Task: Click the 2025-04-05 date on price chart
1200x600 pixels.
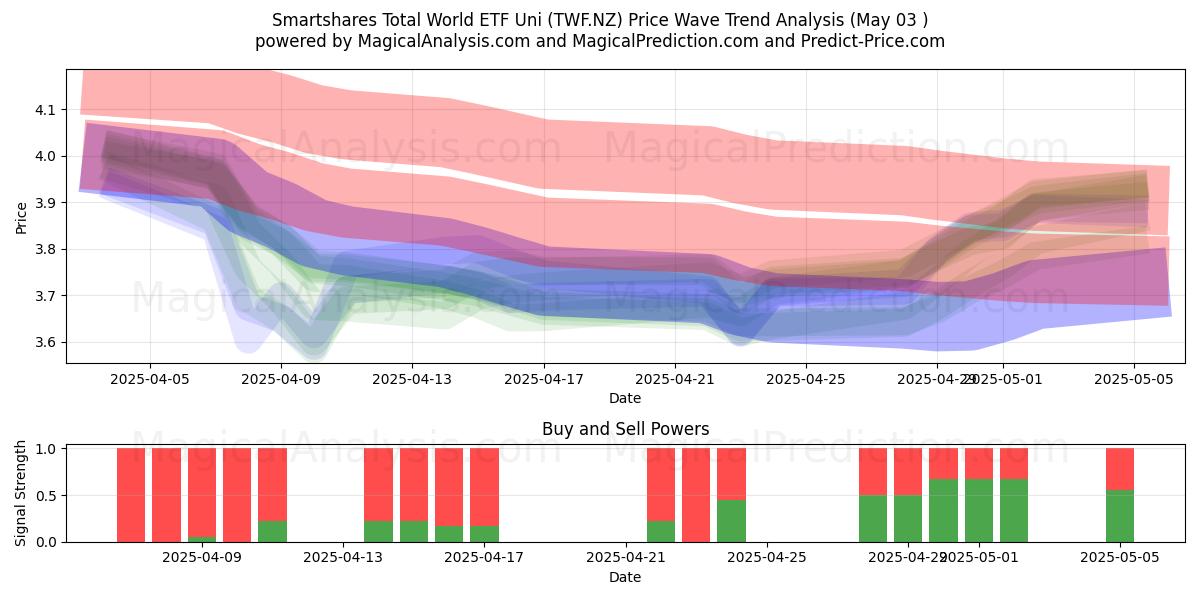Action: point(150,379)
